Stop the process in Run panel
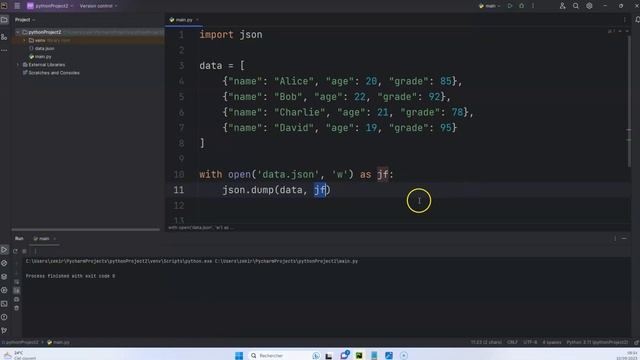 (24, 251)
